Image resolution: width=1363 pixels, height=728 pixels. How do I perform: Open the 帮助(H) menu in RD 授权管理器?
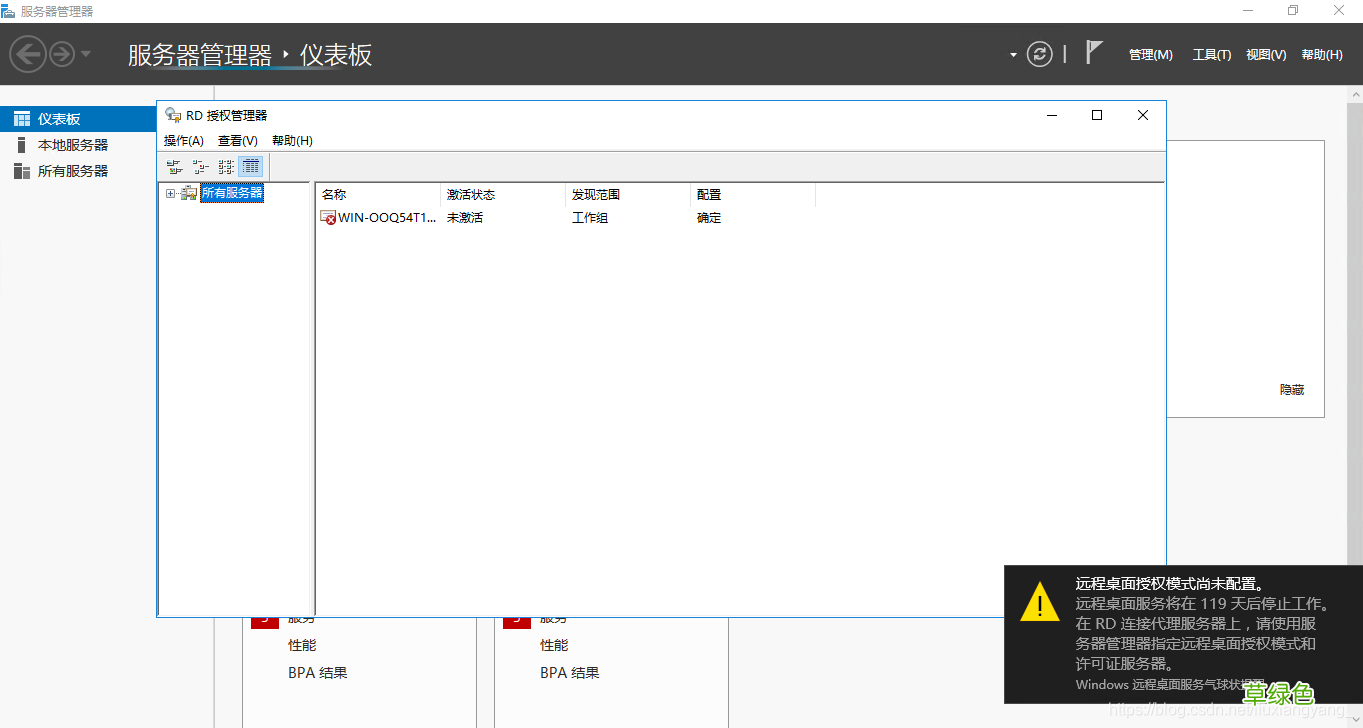(291, 140)
